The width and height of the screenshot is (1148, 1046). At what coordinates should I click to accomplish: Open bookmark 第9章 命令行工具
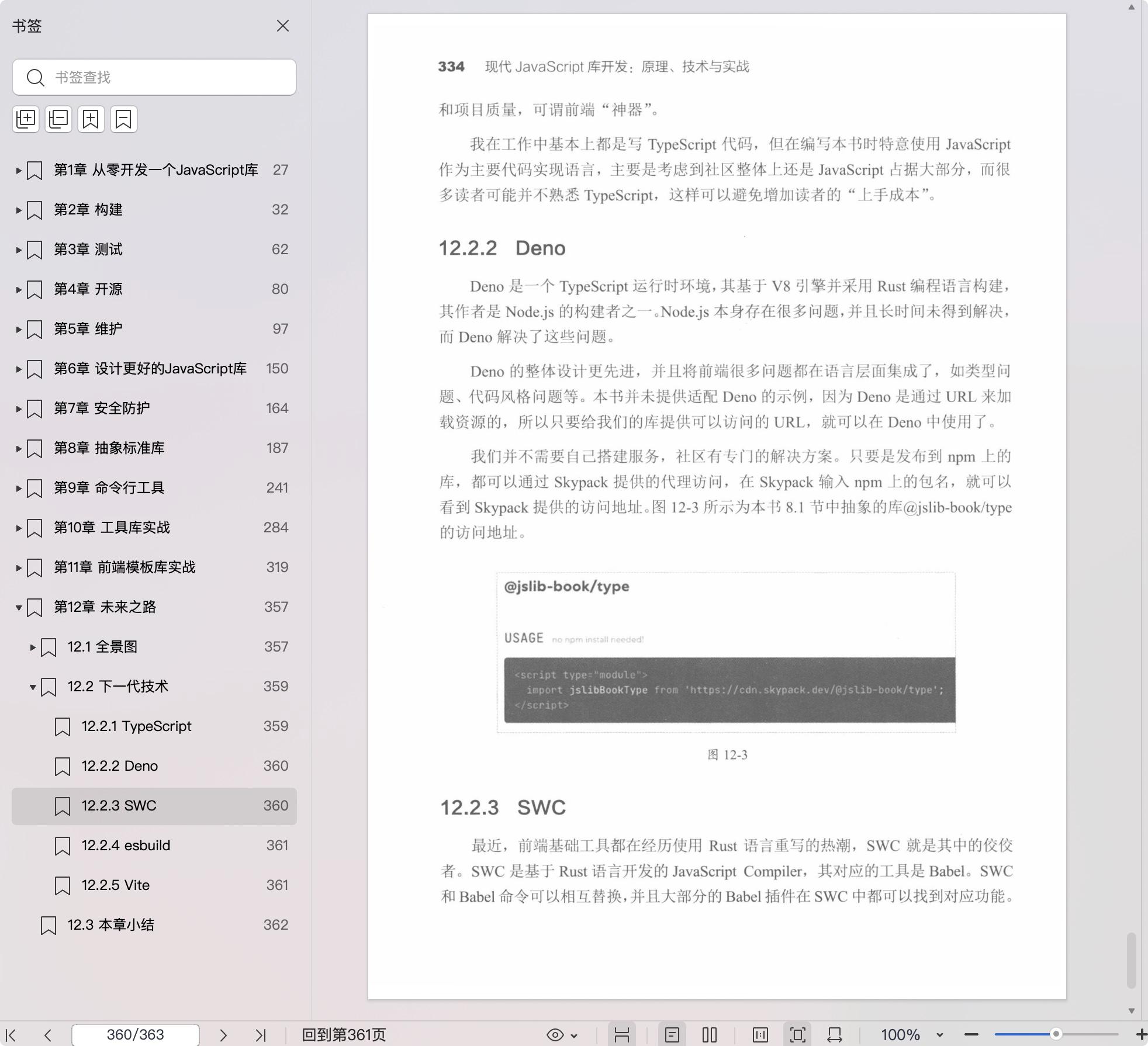(x=154, y=488)
